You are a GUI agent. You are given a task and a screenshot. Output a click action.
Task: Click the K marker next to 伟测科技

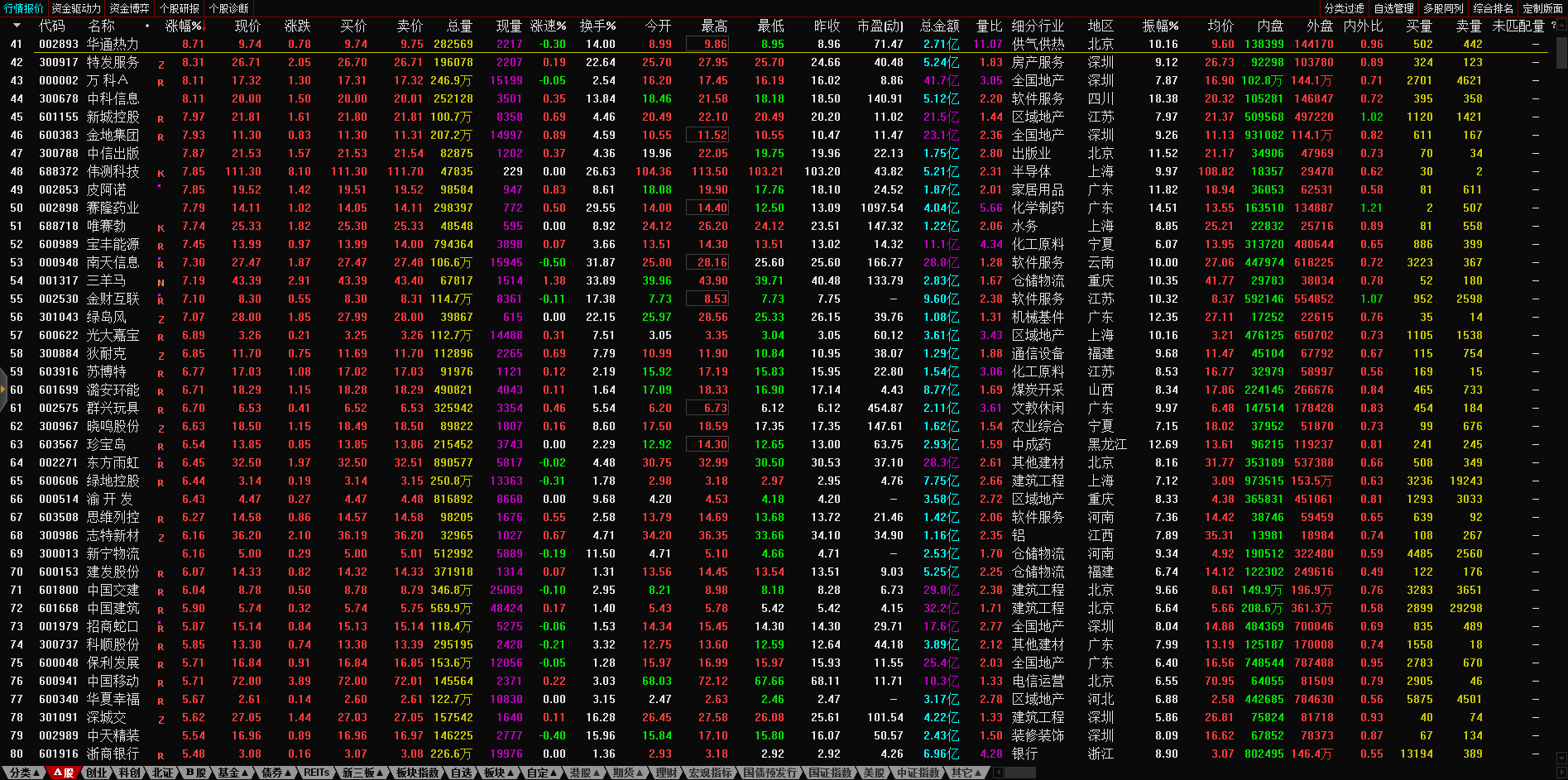click(161, 174)
